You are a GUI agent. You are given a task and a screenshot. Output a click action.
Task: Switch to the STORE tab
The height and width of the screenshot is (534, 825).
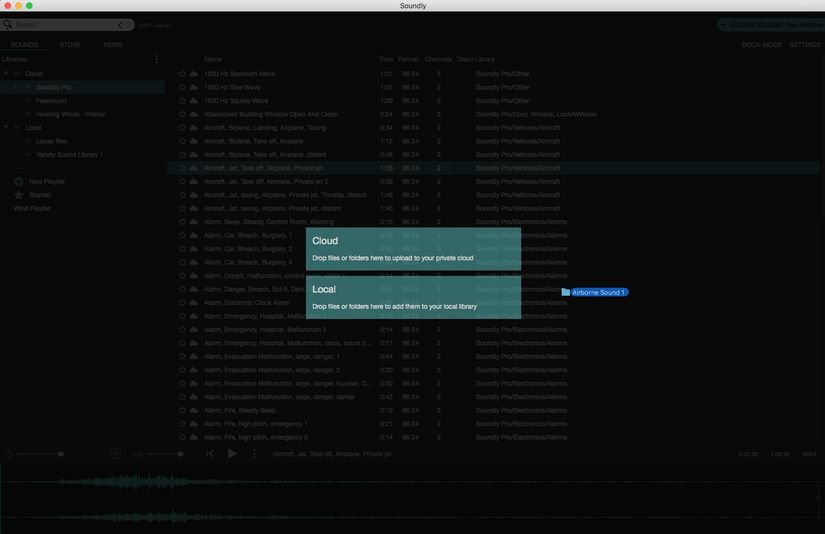point(70,45)
